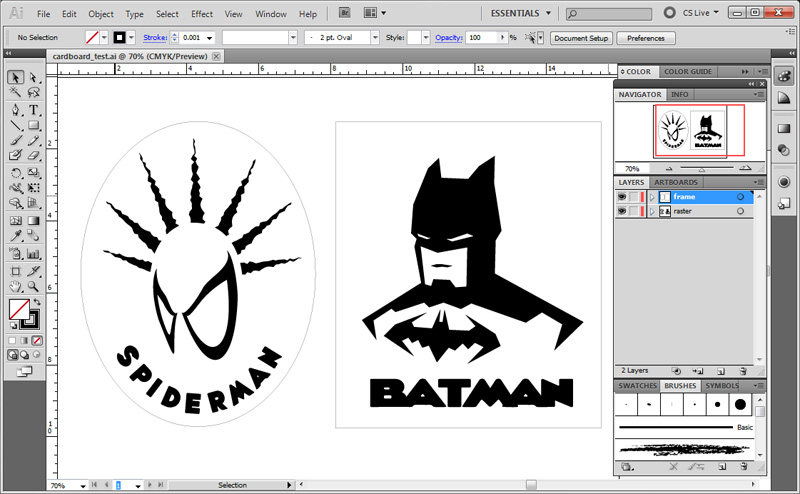Open the Window menu
Image resolution: width=800 pixels, height=494 pixels.
(x=271, y=14)
